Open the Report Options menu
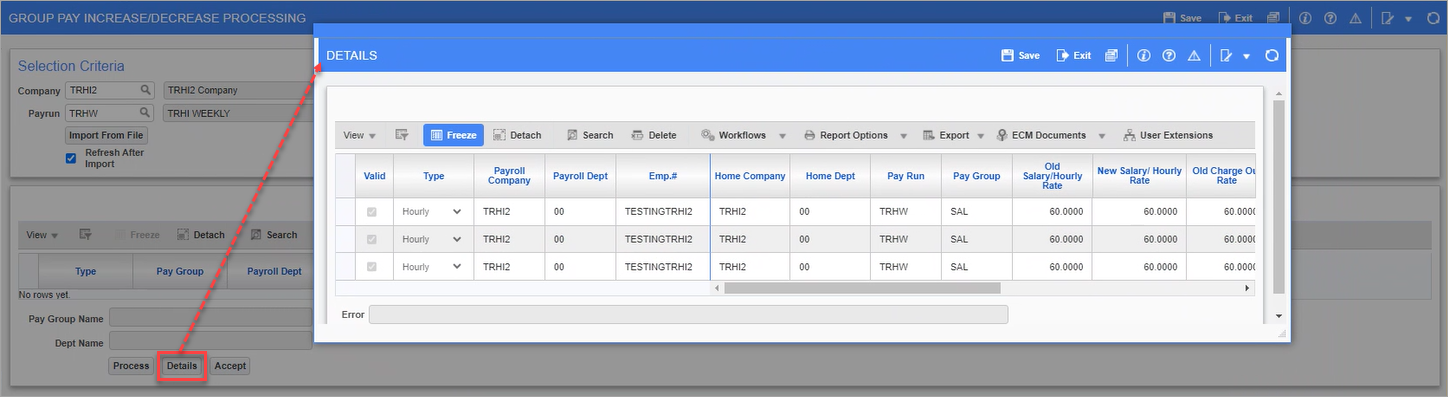Viewport: 1448px width, 397px height. (845, 135)
